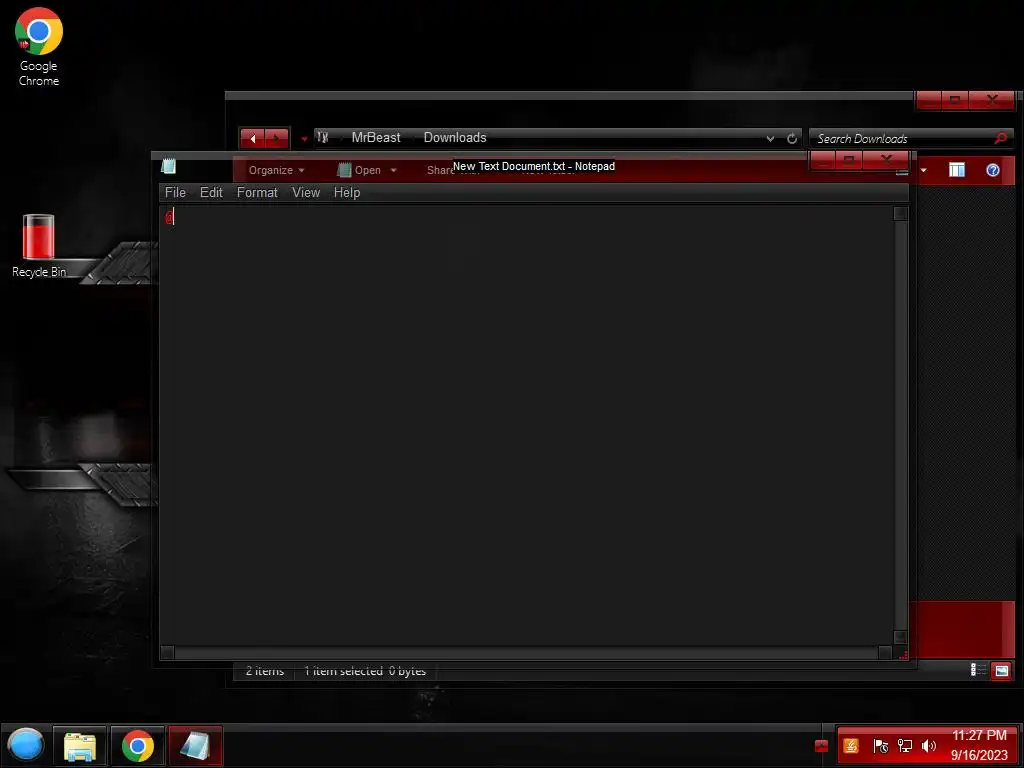1024x768 pixels.
Task: Open Notepad Help menu
Action: [347, 192]
